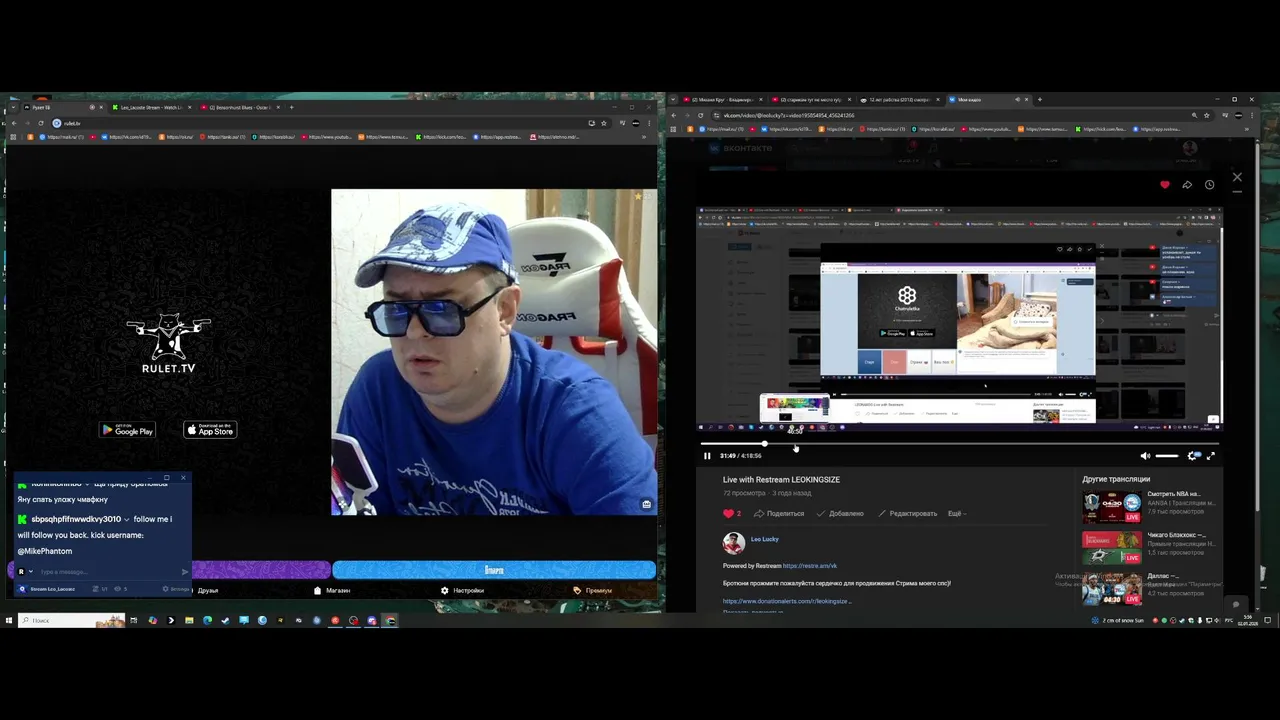Image resolution: width=1280 pixels, height=720 pixels.
Task: Click the gift icon on webcam video
Action: pos(647,504)
